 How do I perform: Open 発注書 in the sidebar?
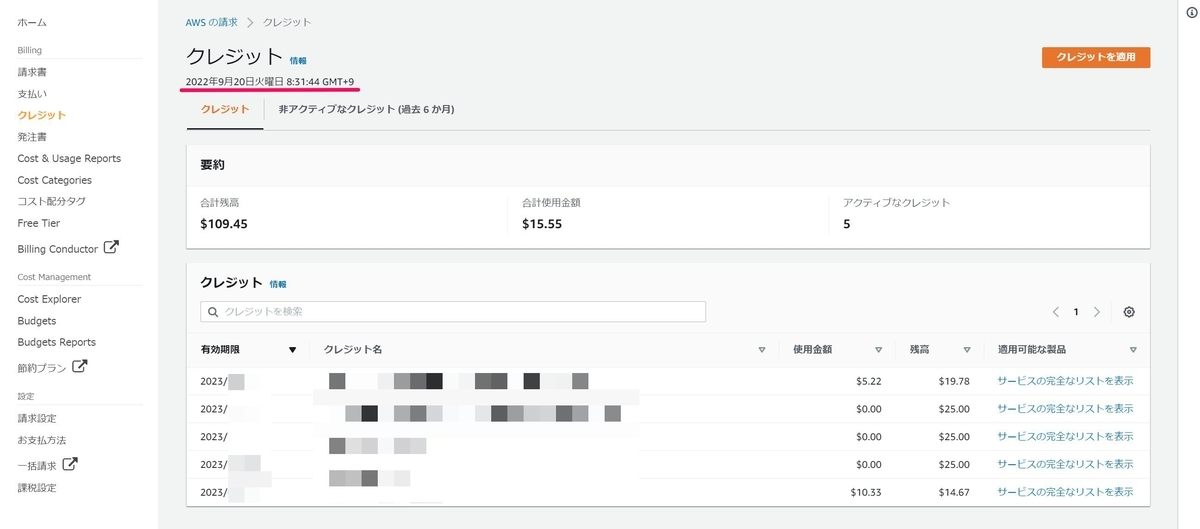[x=32, y=137]
